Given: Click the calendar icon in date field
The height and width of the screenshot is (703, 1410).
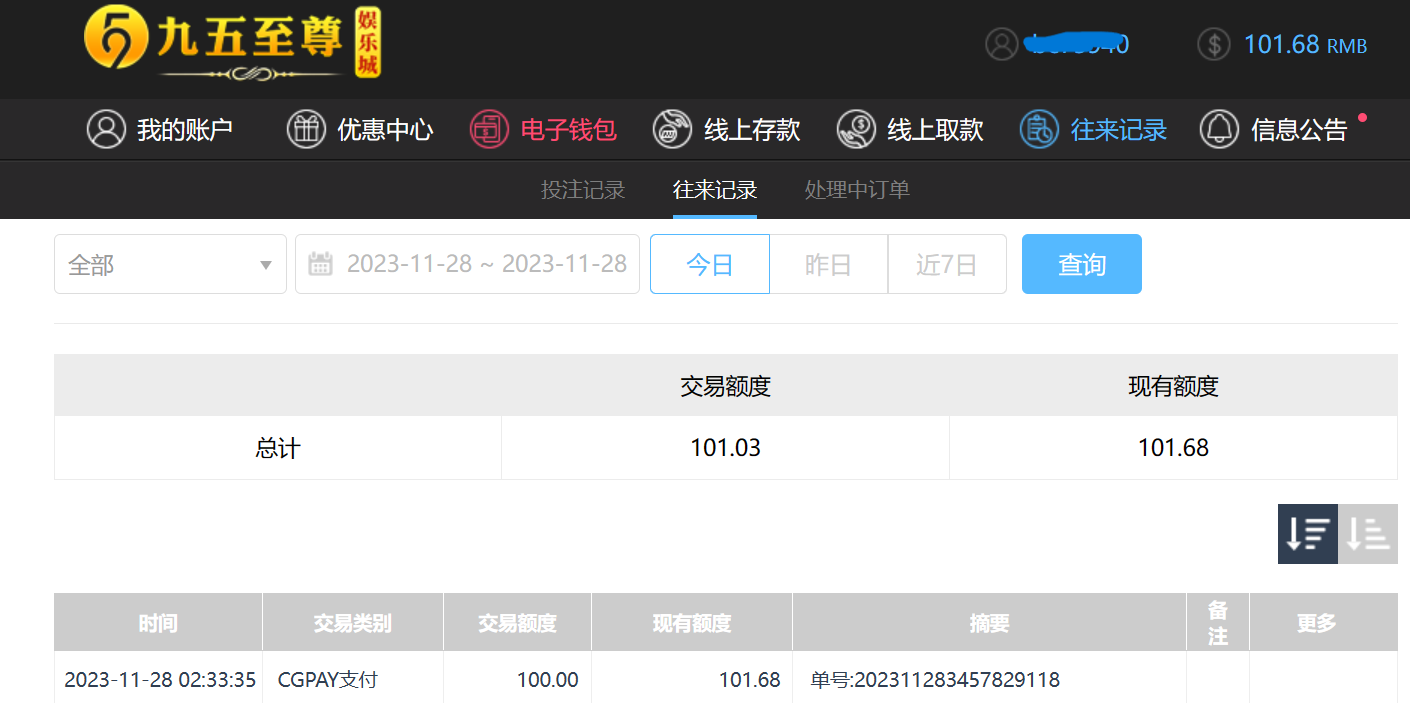Looking at the screenshot, I should [320, 264].
